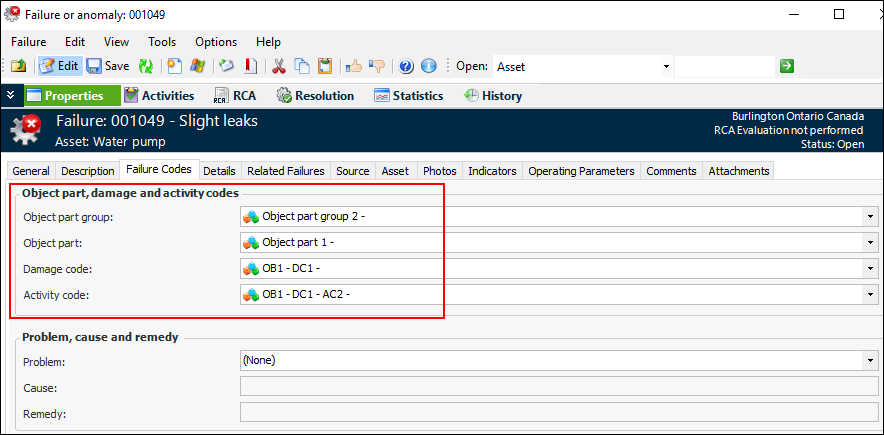Image resolution: width=884 pixels, height=435 pixels.
Task: Click the empty field beside Asset dropdown
Action: coord(724,66)
